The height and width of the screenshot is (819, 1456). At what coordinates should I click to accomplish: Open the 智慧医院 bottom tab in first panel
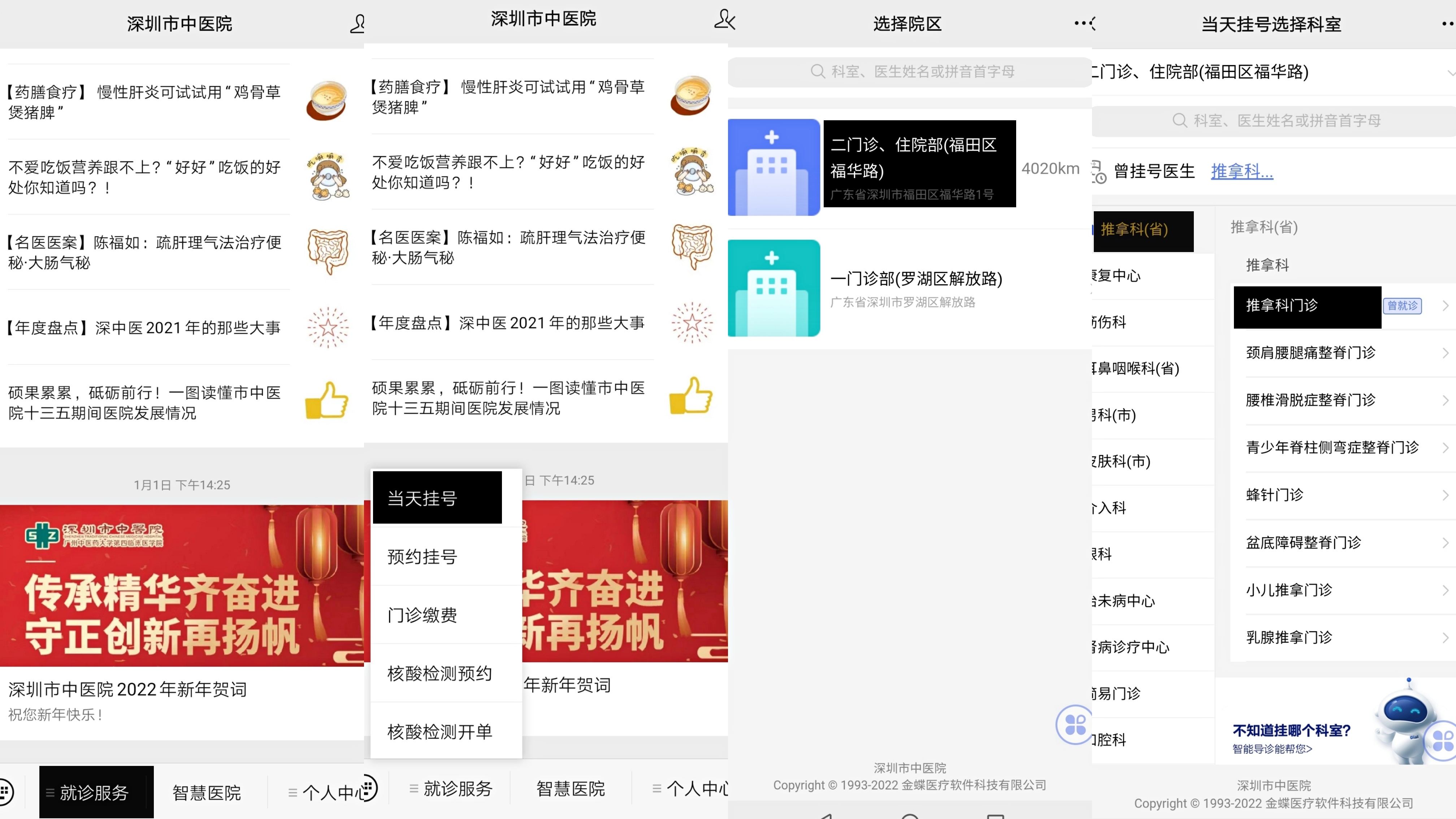coord(207,792)
